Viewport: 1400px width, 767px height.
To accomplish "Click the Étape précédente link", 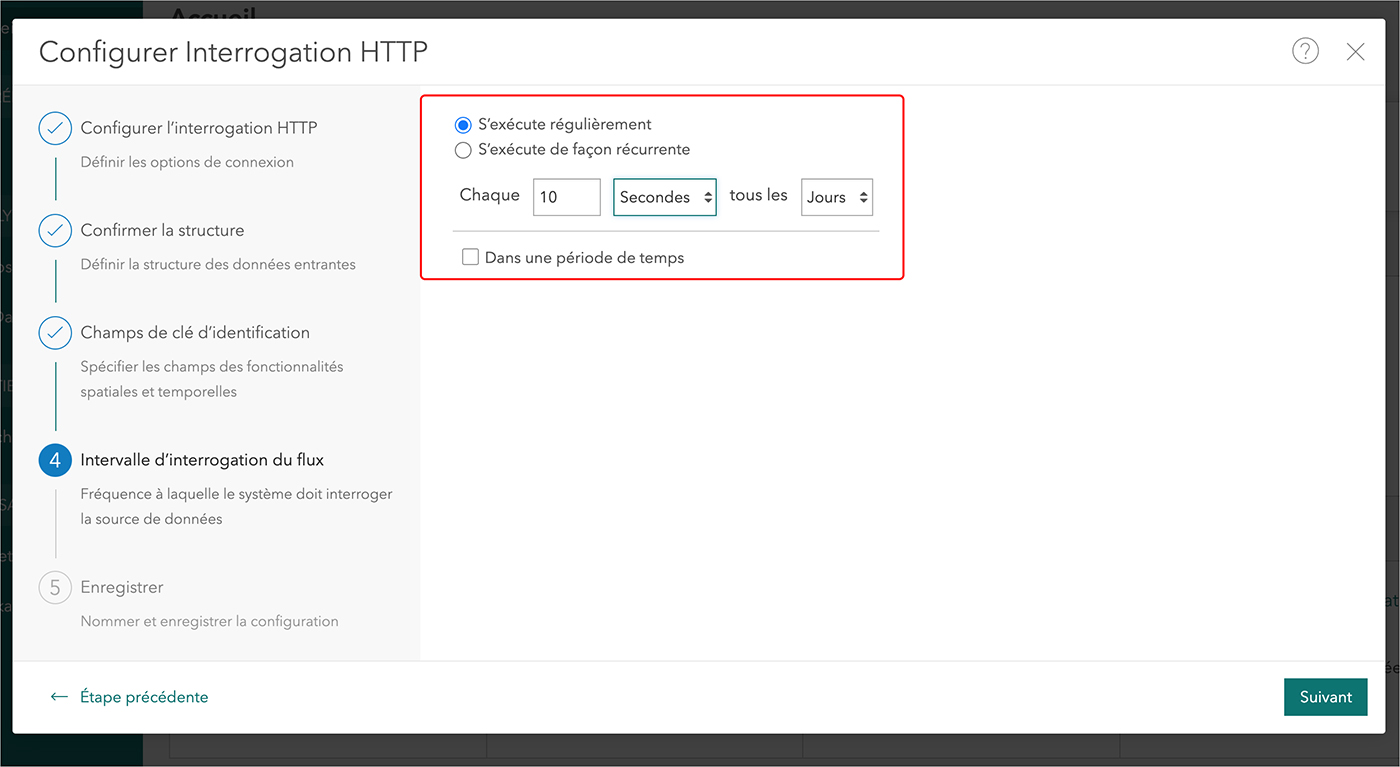I will 144,697.
